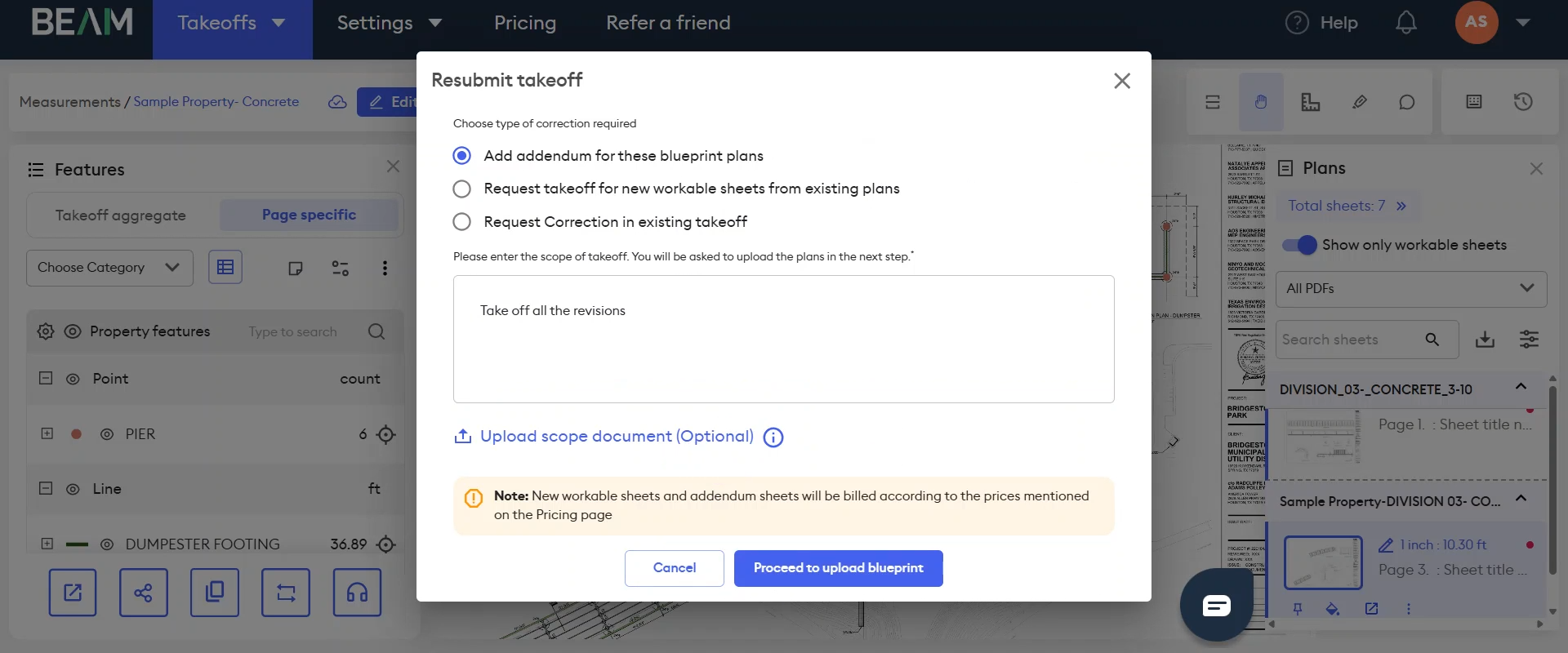Open sheet filter sliders in Plans
Screen dimensions: 1568x653
[1529, 340]
